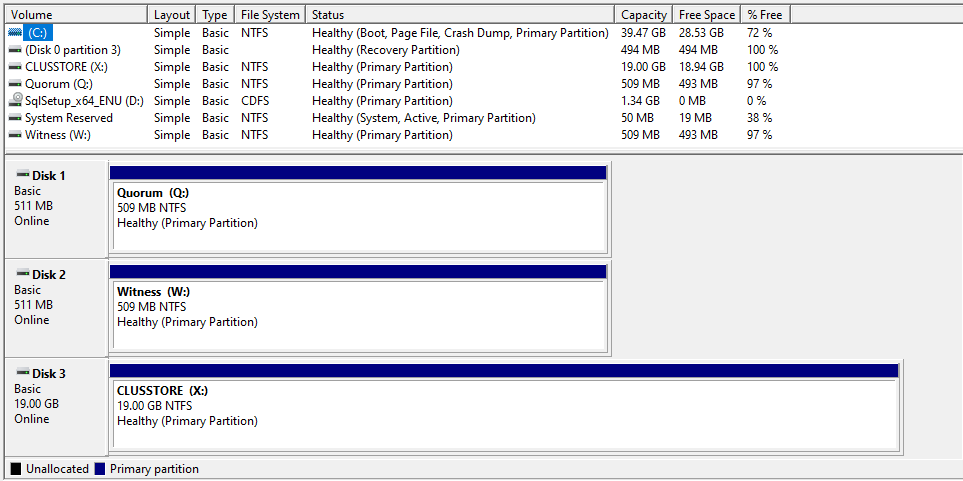Click the Healthy (Recovery Partition) status cell
This screenshot has width=963, height=481.
click(386, 50)
